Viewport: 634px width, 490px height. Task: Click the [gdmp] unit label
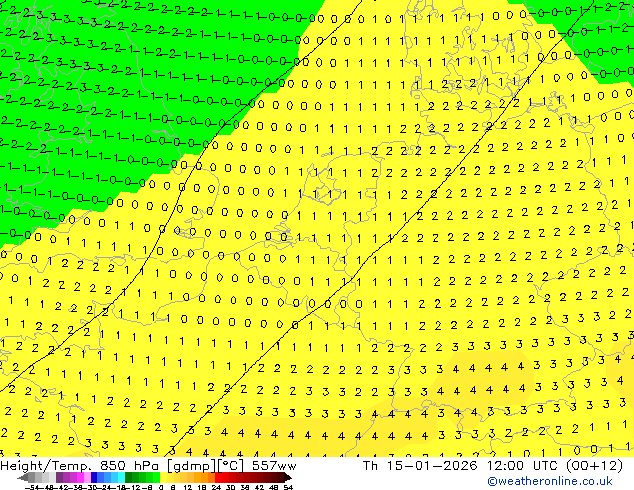(192, 466)
